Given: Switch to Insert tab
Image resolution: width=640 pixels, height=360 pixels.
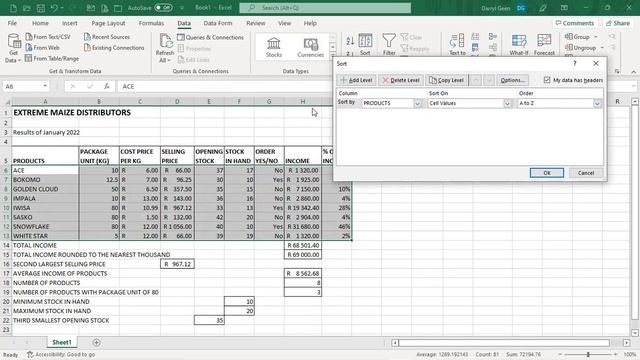Looking at the screenshot, I should tap(70, 23).
